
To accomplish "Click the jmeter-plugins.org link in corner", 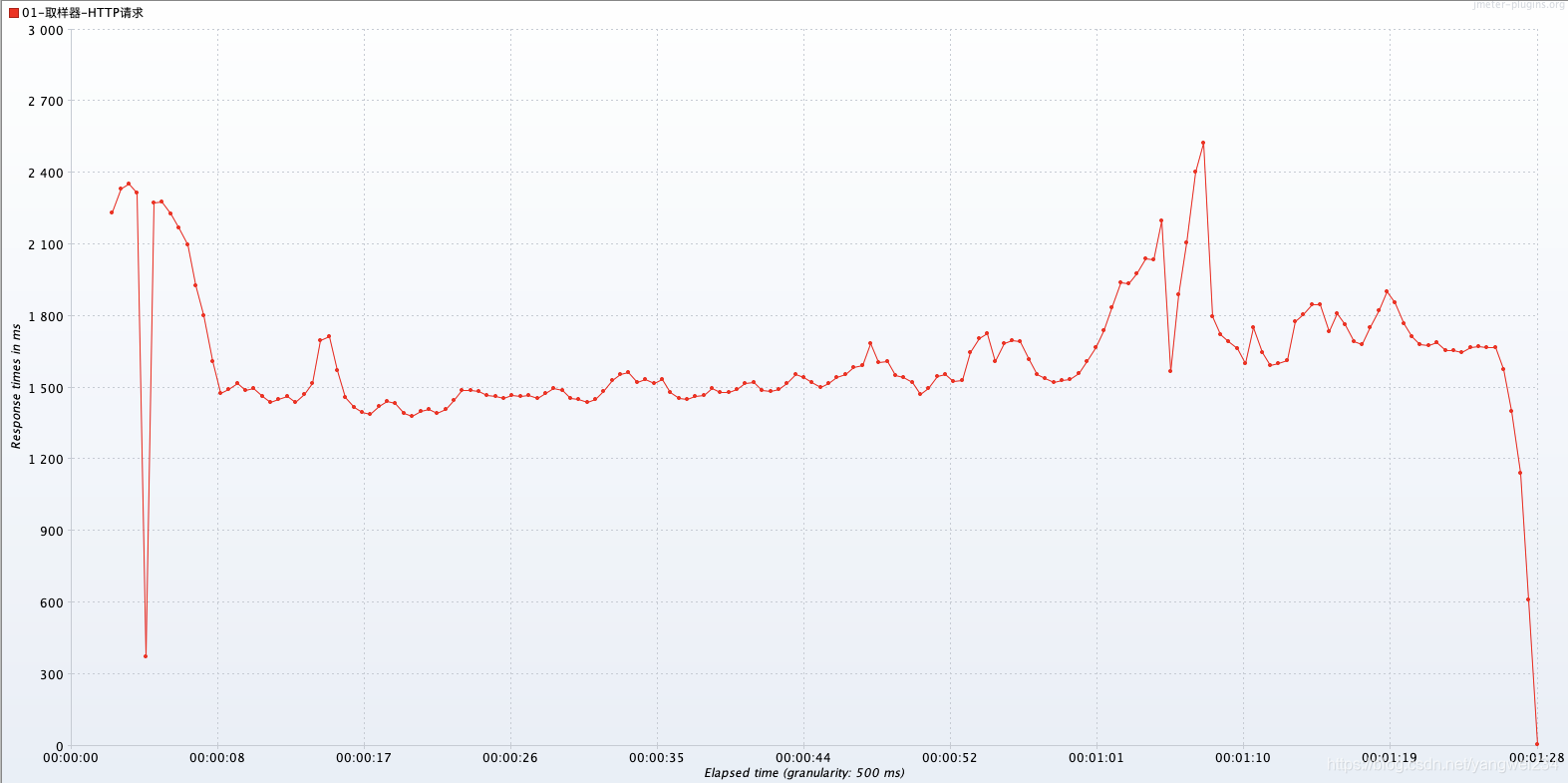I will coord(1518,5).
